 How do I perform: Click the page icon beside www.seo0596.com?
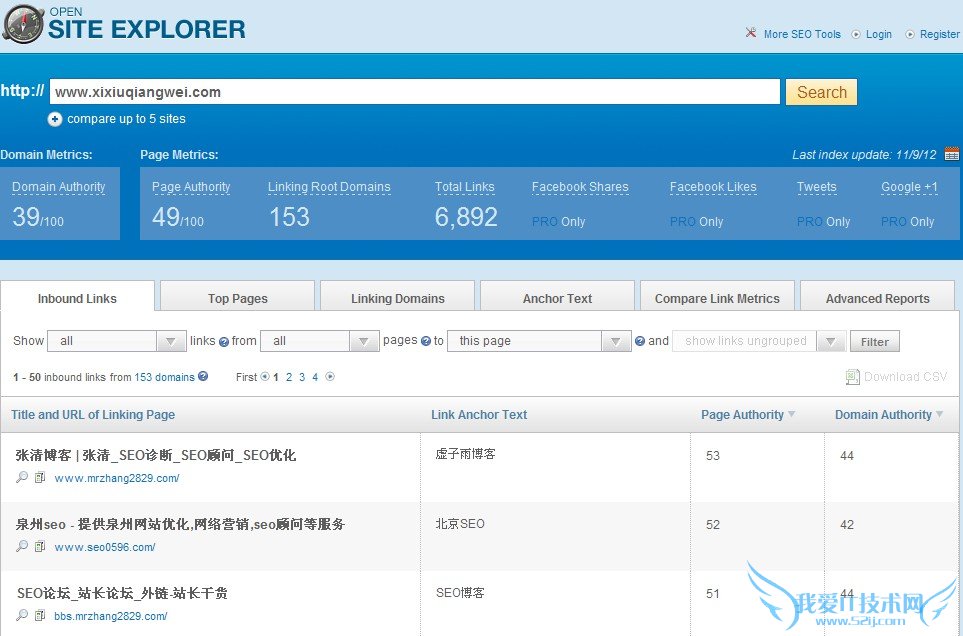pyautogui.click(x=40, y=547)
